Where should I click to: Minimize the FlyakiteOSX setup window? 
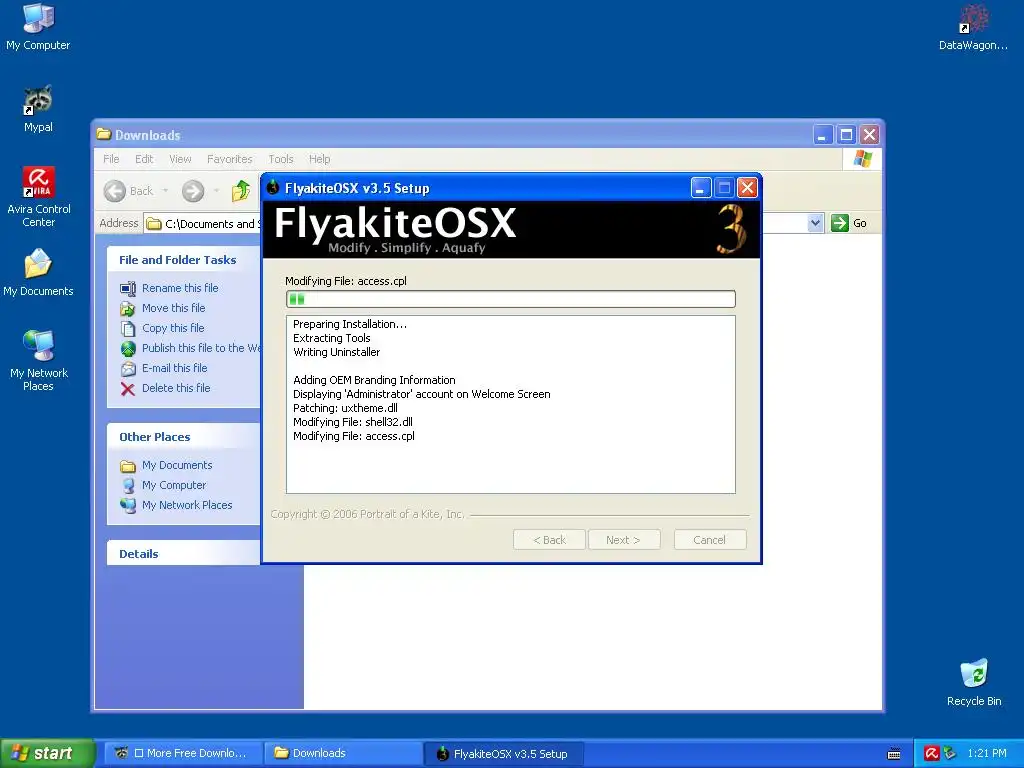click(701, 188)
